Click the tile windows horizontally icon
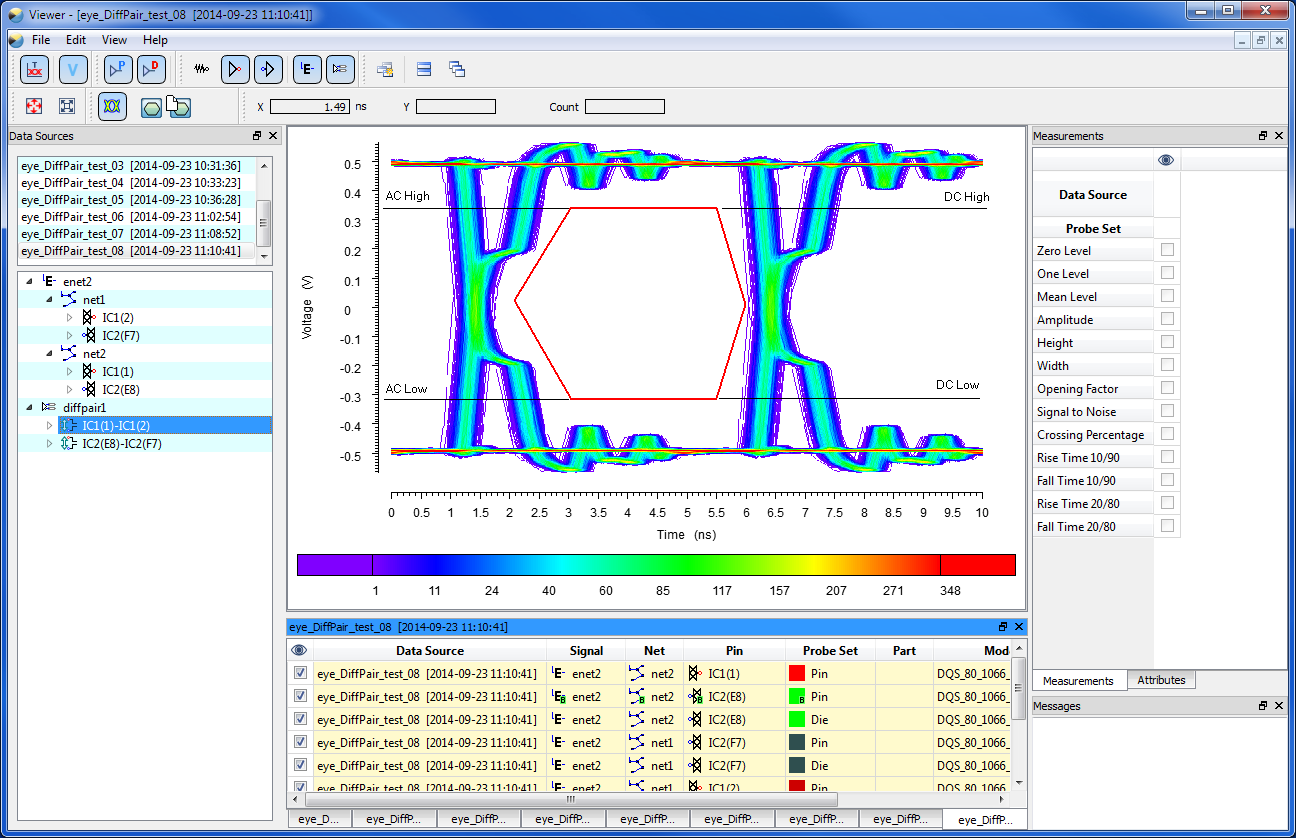The image size is (1296, 838). click(424, 69)
